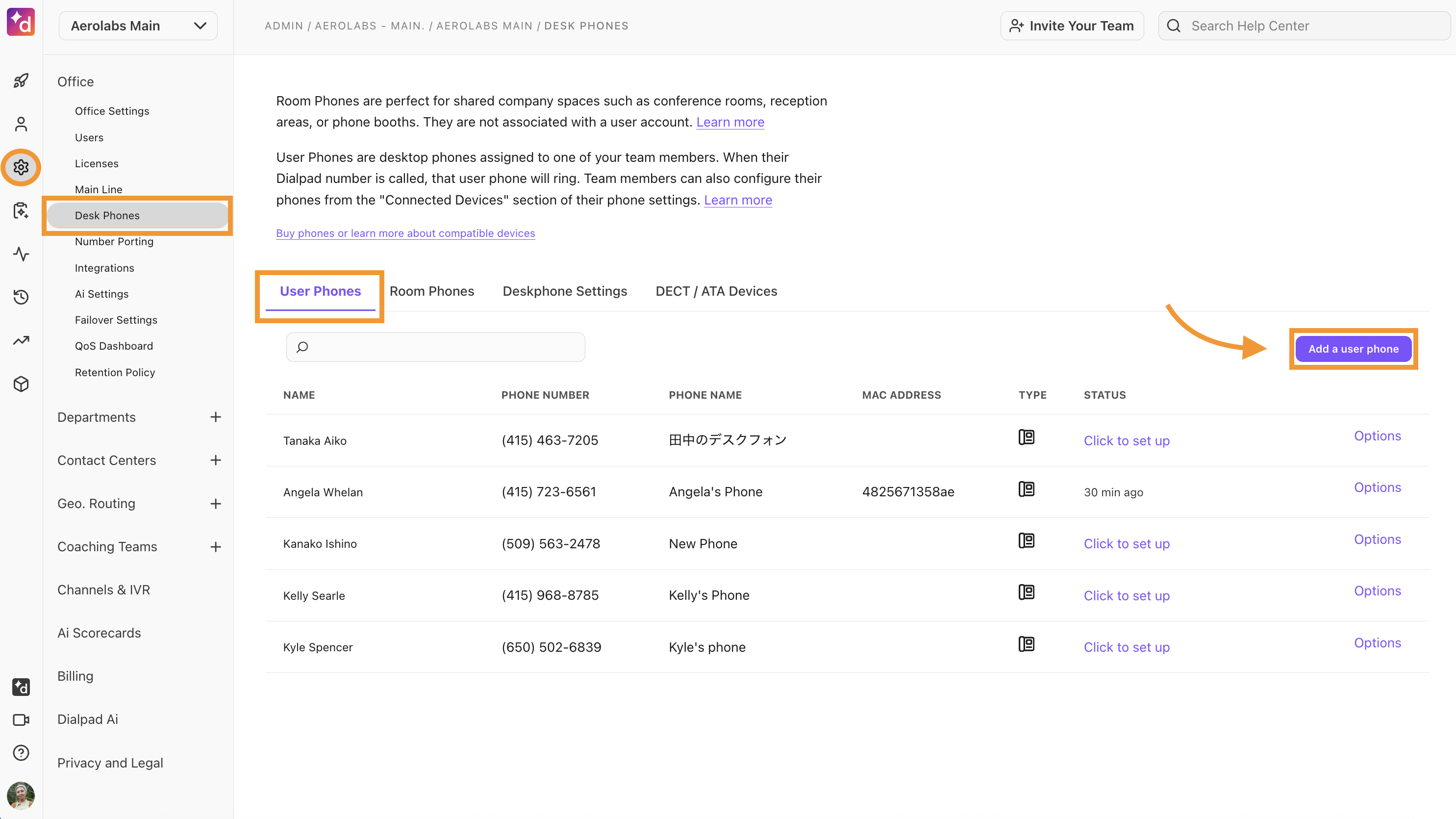Open Retention Policy in the sidebar
The image size is (1456, 819).
pos(115,373)
